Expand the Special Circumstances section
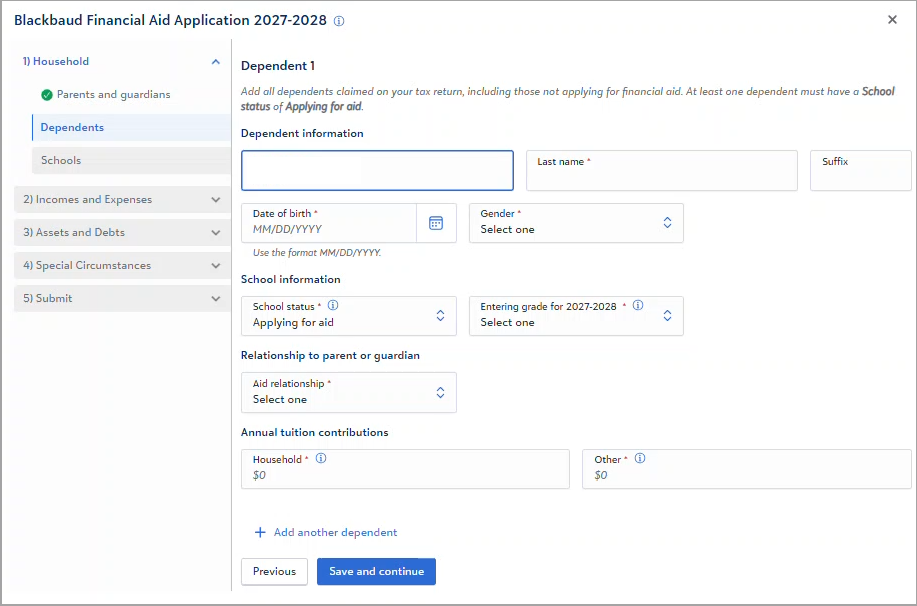Image resolution: width=917 pixels, height=606 pixels. coord(122,265)
